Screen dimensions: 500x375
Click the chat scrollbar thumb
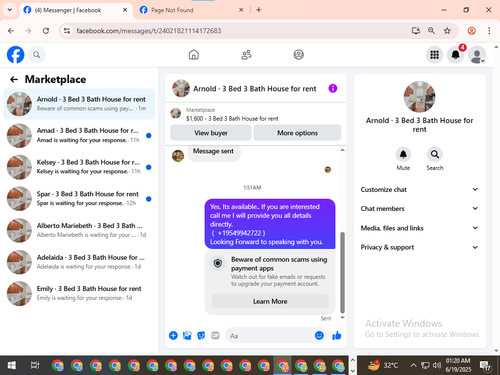click(x=342, y=272)
